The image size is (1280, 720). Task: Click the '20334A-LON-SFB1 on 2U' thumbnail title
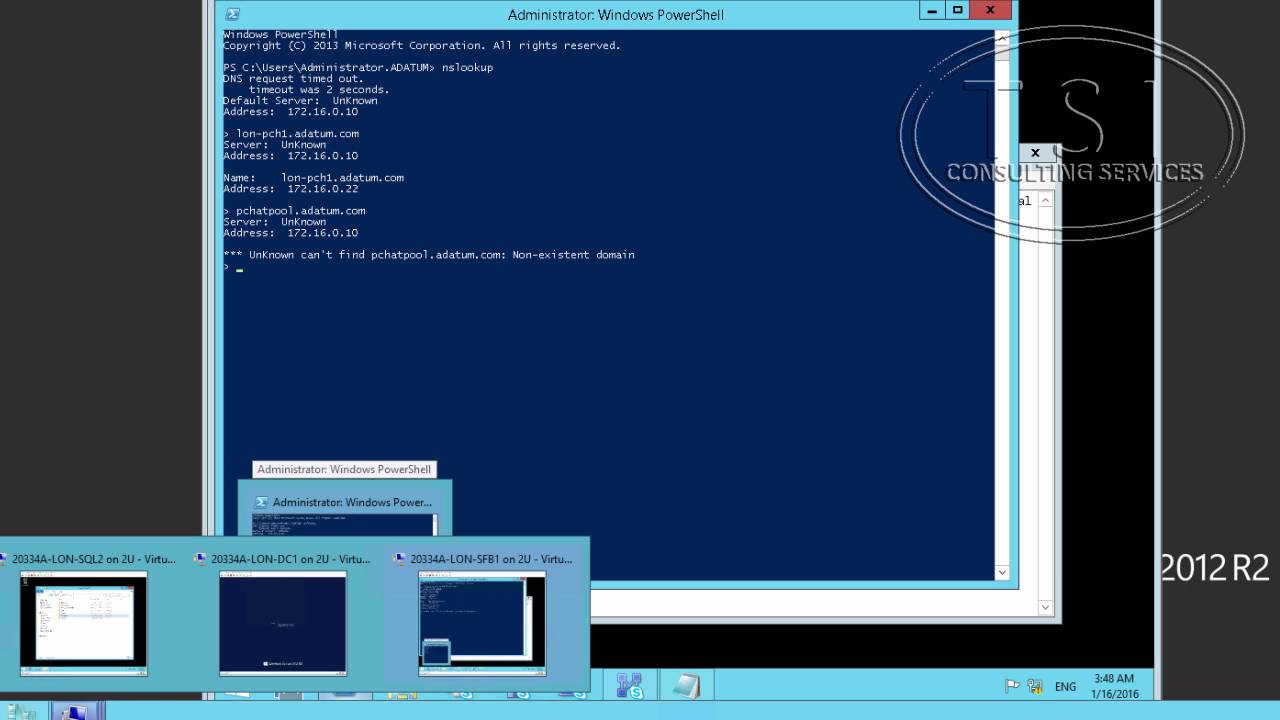coord(491,559)
